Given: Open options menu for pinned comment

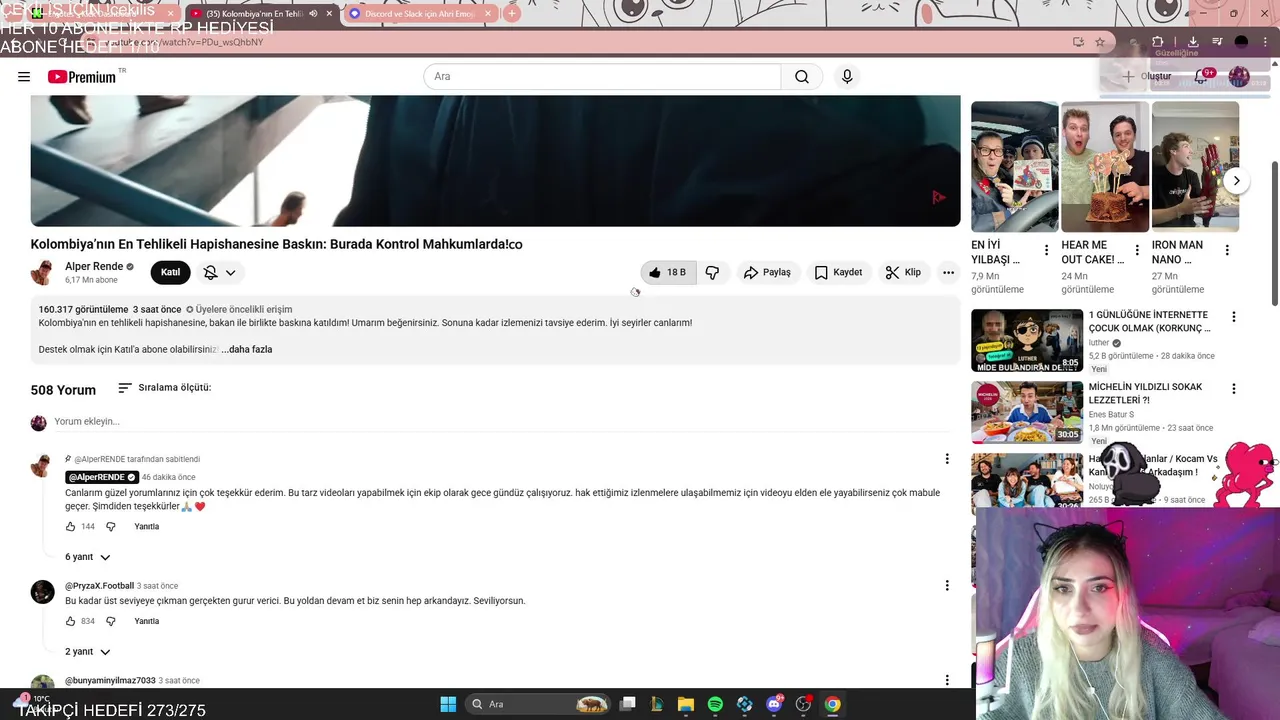Looking at the screenshot, I should 947,459.
